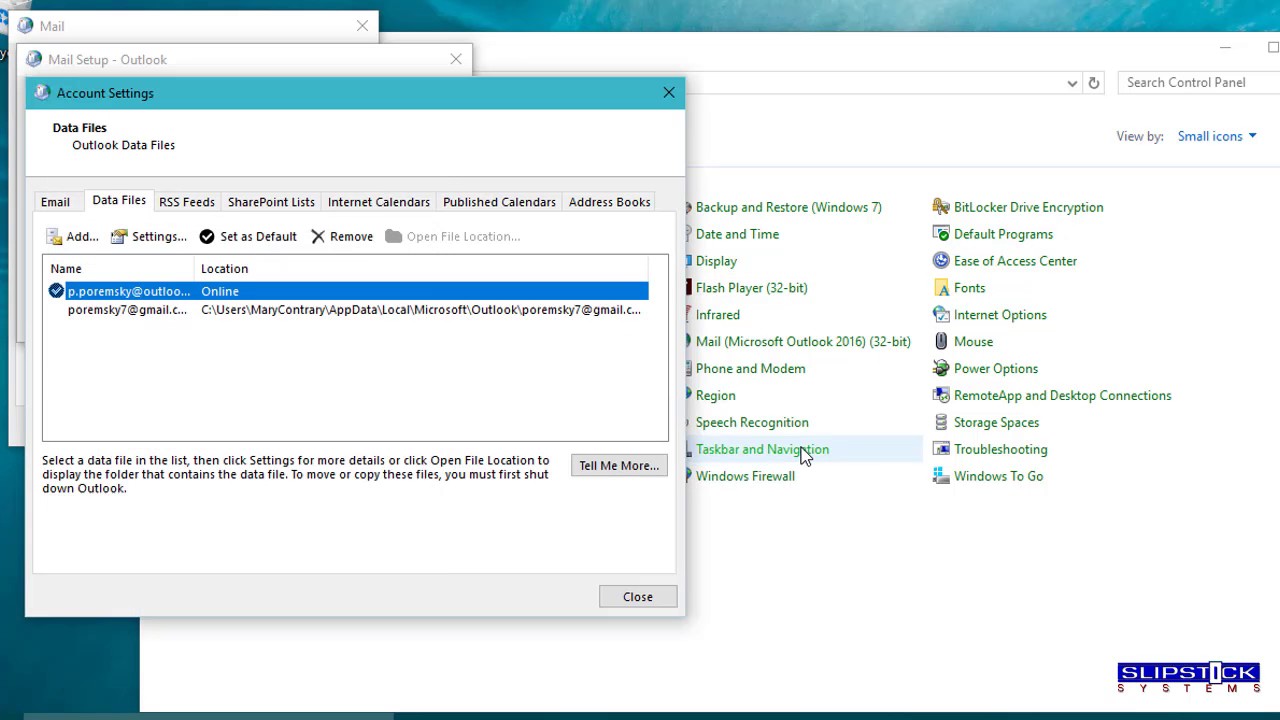Open Taskbar and Navigation
This screenshot has width=1280, height=720.
(x=762, y=450)
